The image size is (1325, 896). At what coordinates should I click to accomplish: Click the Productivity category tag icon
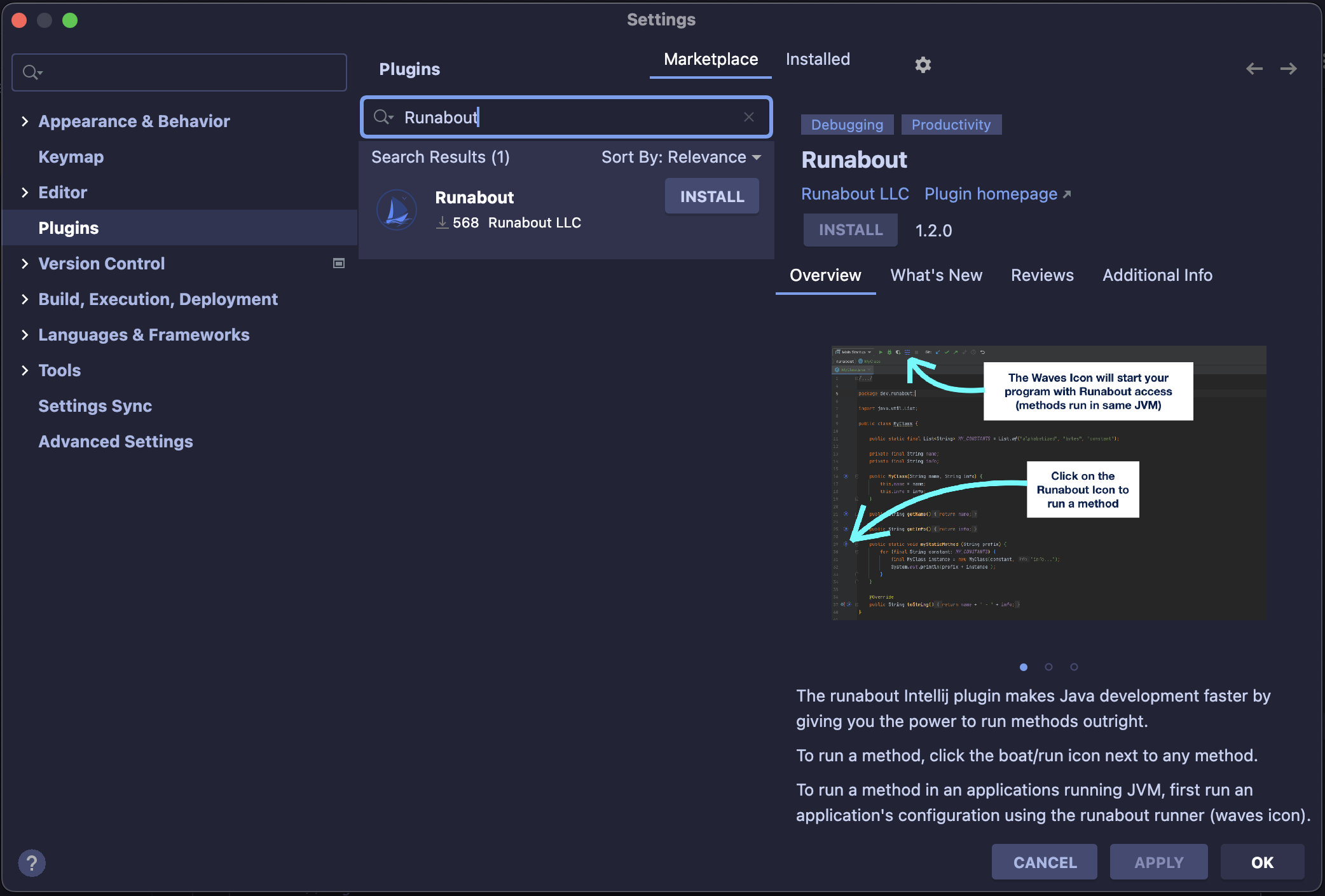[950, 124]
